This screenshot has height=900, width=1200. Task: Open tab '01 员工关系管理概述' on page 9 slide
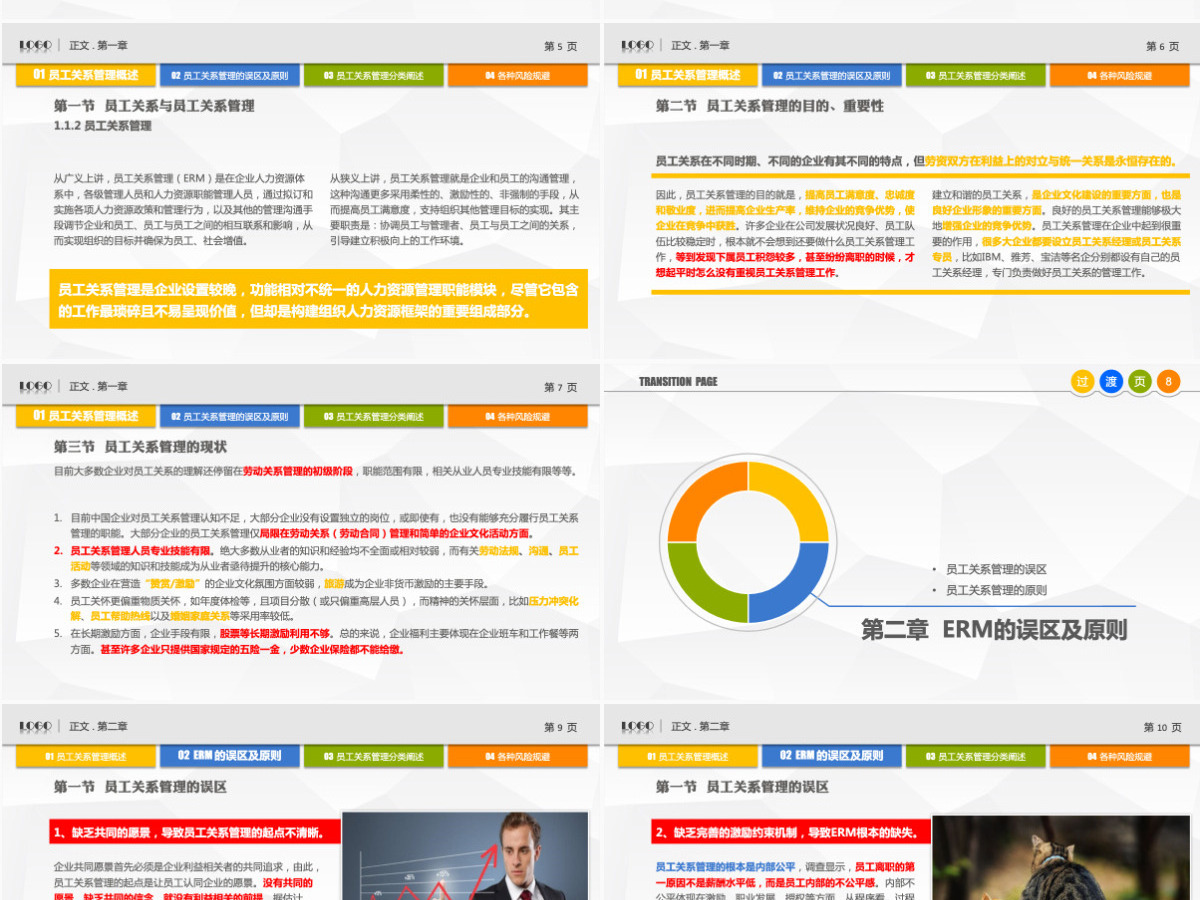[86, 757]
